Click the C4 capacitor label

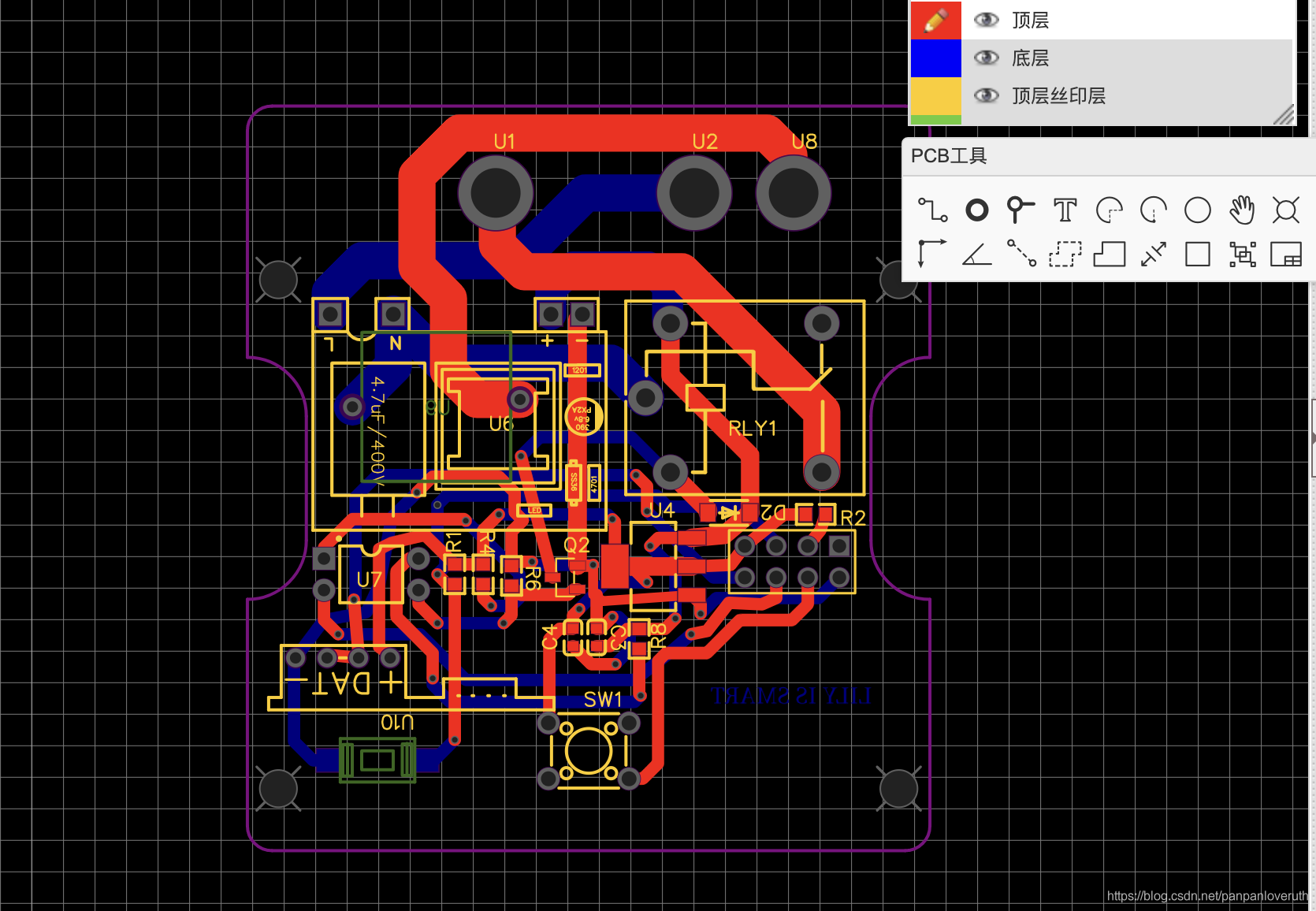pyautogui.click(x=549, y=637)
